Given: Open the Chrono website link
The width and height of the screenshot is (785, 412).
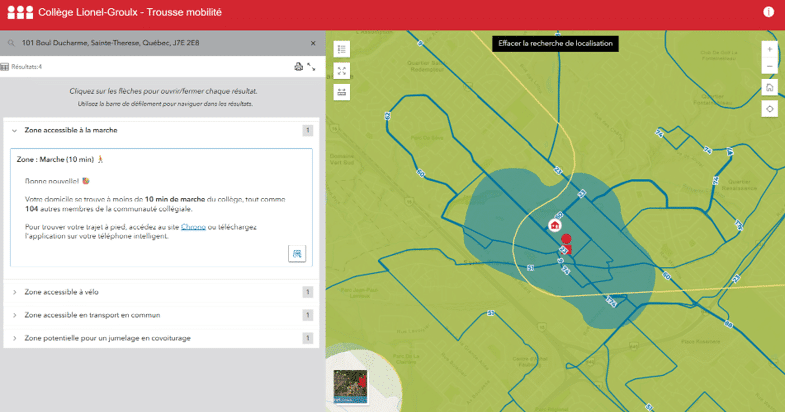Looking at the screenshot, I should click(193, 227).
